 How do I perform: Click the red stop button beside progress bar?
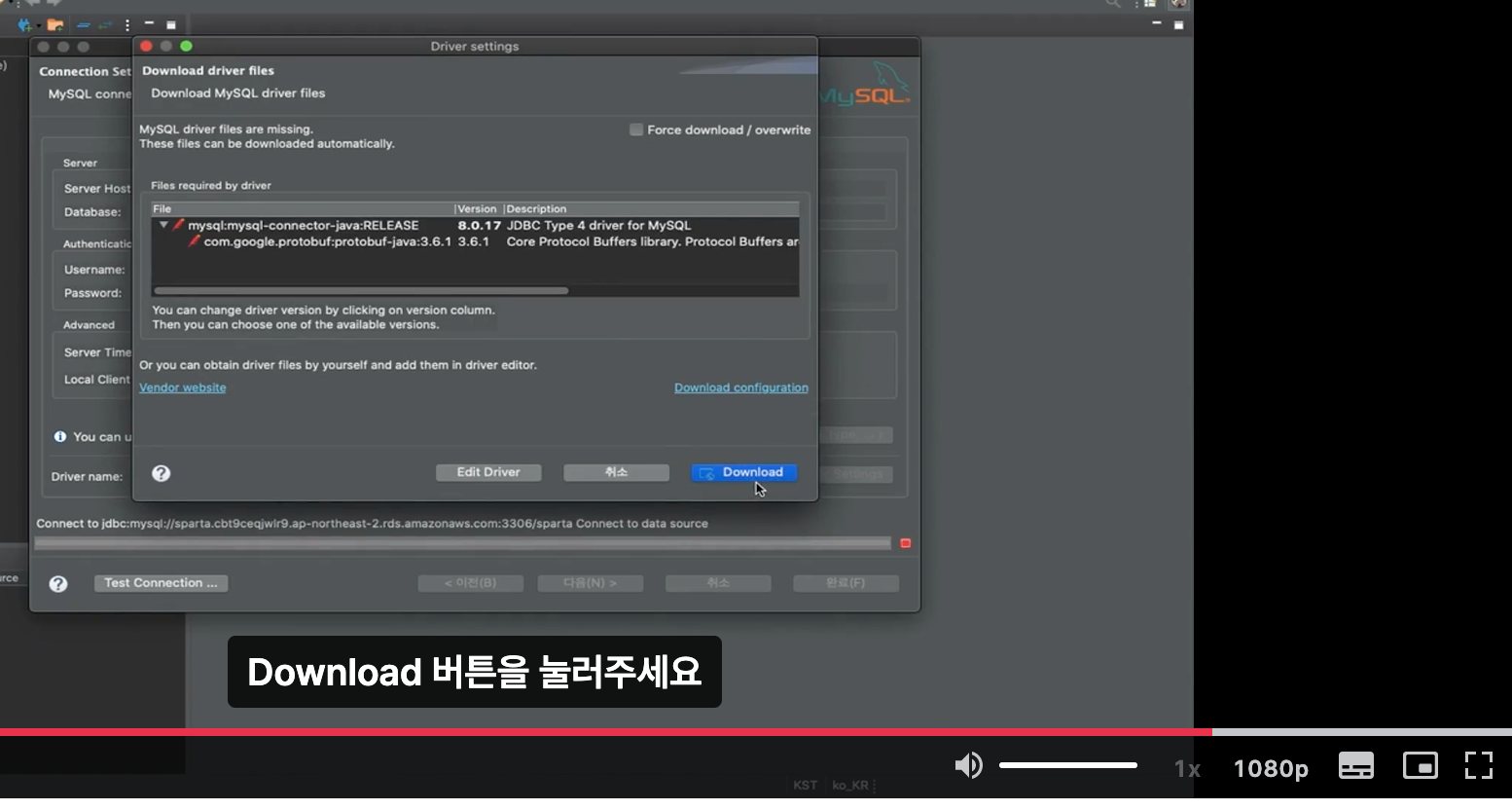point(906,543)
